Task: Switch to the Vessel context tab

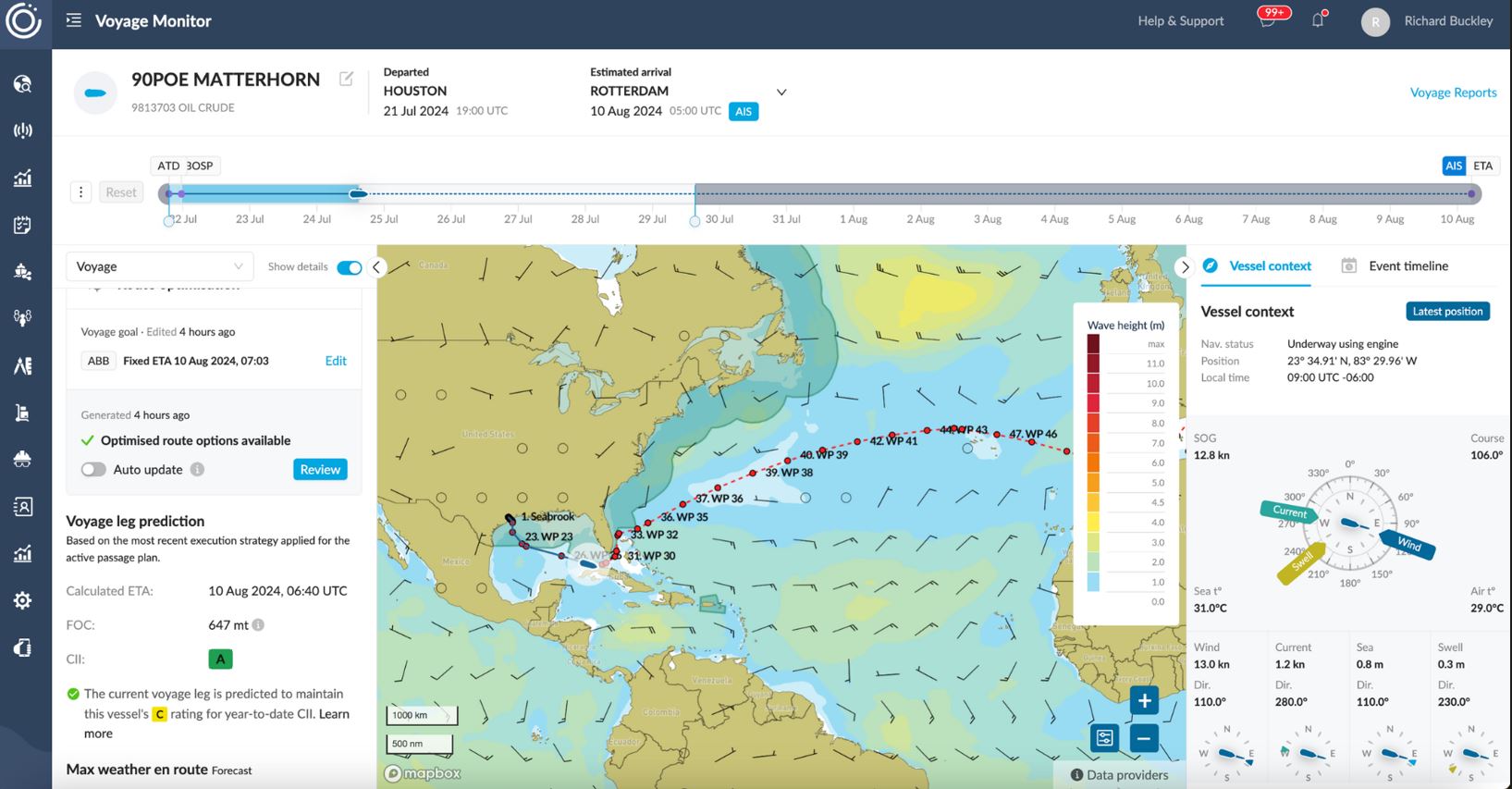Action: tap(1257, 266)
